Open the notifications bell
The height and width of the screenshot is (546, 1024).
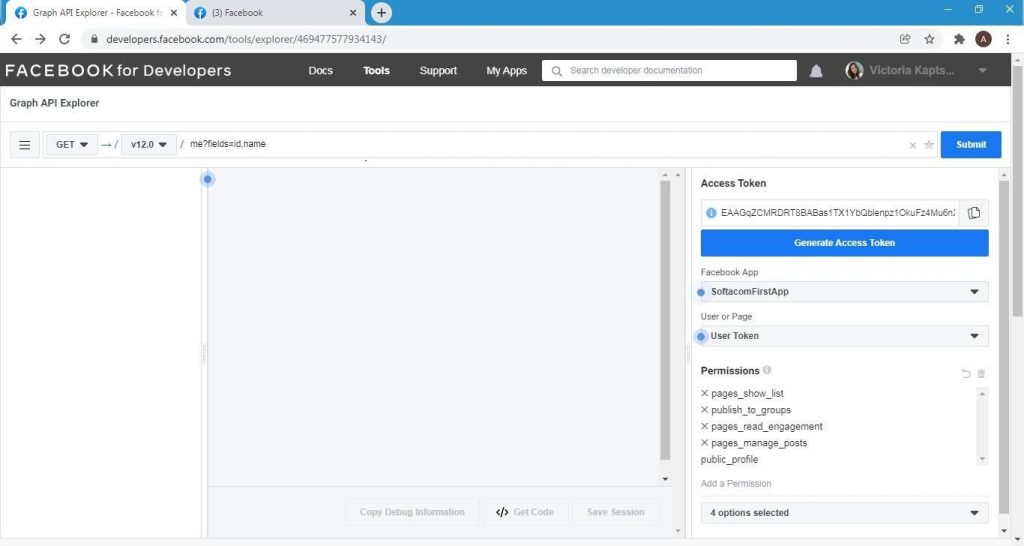(816, 71)
